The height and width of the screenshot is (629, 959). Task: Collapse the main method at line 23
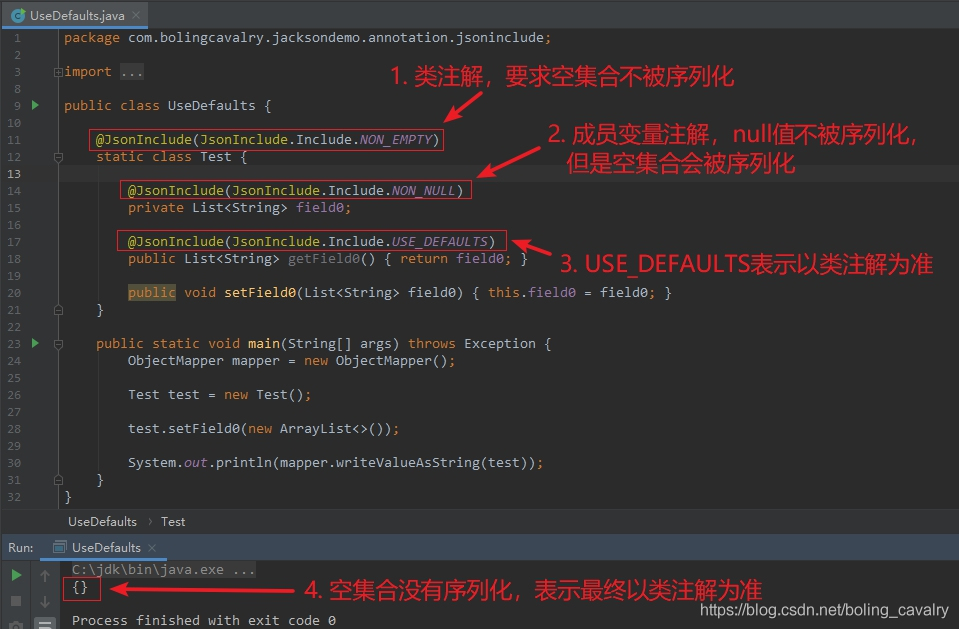[x=59, y=344]
